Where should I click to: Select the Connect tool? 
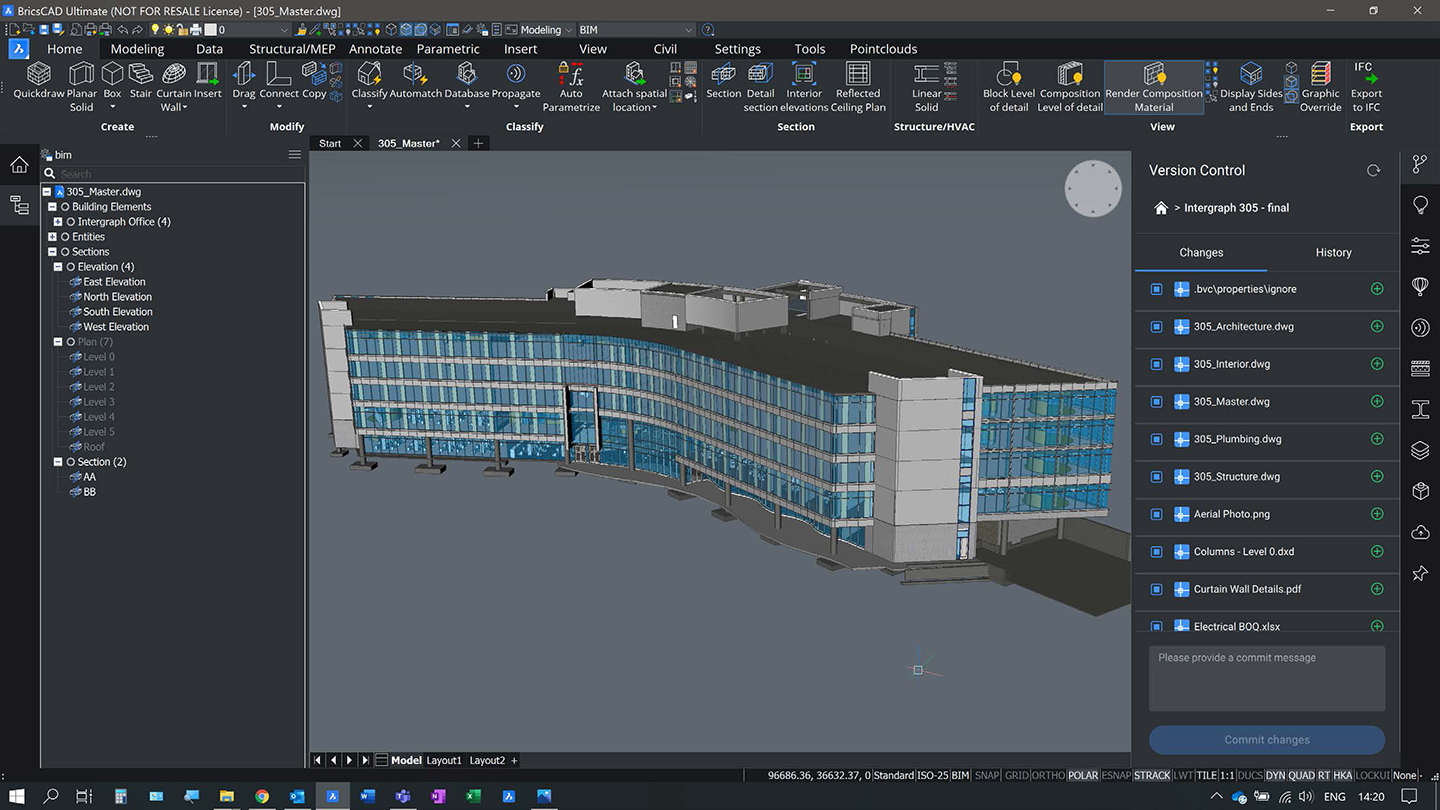(279, 82)
